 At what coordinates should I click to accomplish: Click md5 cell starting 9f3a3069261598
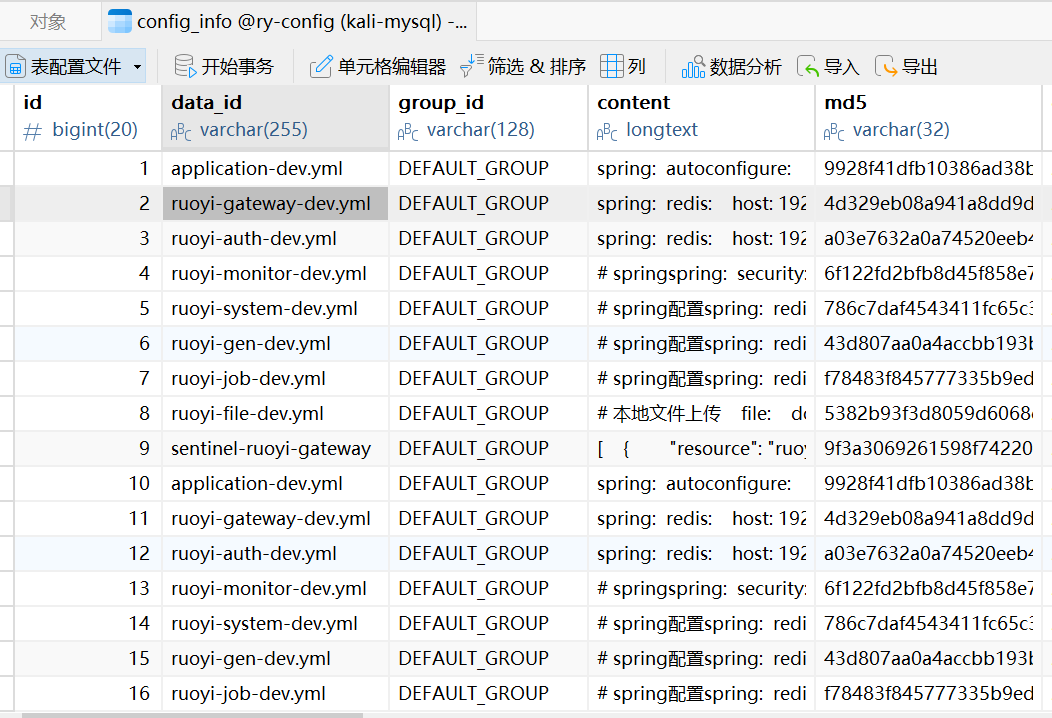coord(929,448)
